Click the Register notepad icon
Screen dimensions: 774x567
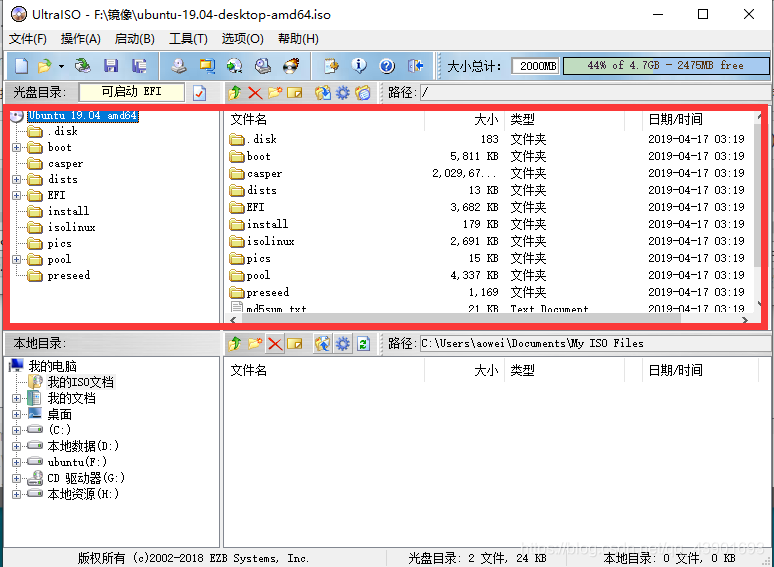331,66
